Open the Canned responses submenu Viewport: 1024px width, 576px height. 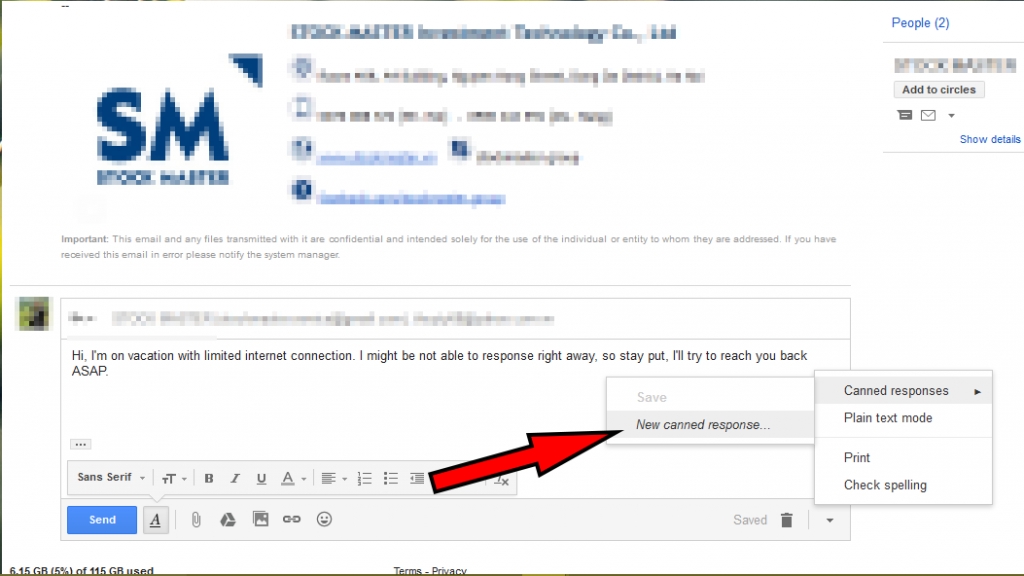click(x=903, y=391)
